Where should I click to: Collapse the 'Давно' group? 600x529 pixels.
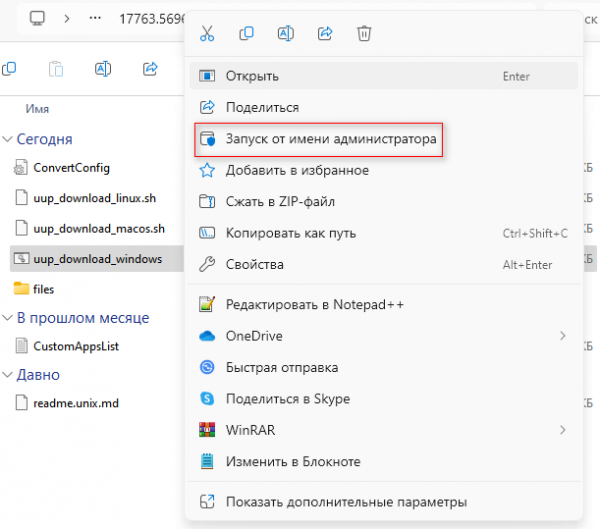pyautogui.click(x=7, y=374)
